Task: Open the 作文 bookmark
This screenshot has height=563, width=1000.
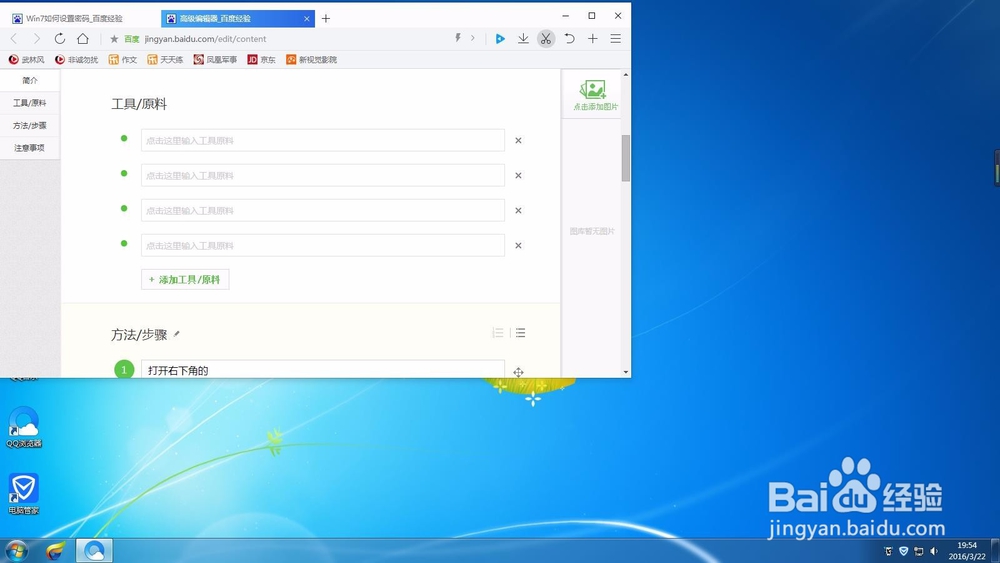Action: click(123, 59)
